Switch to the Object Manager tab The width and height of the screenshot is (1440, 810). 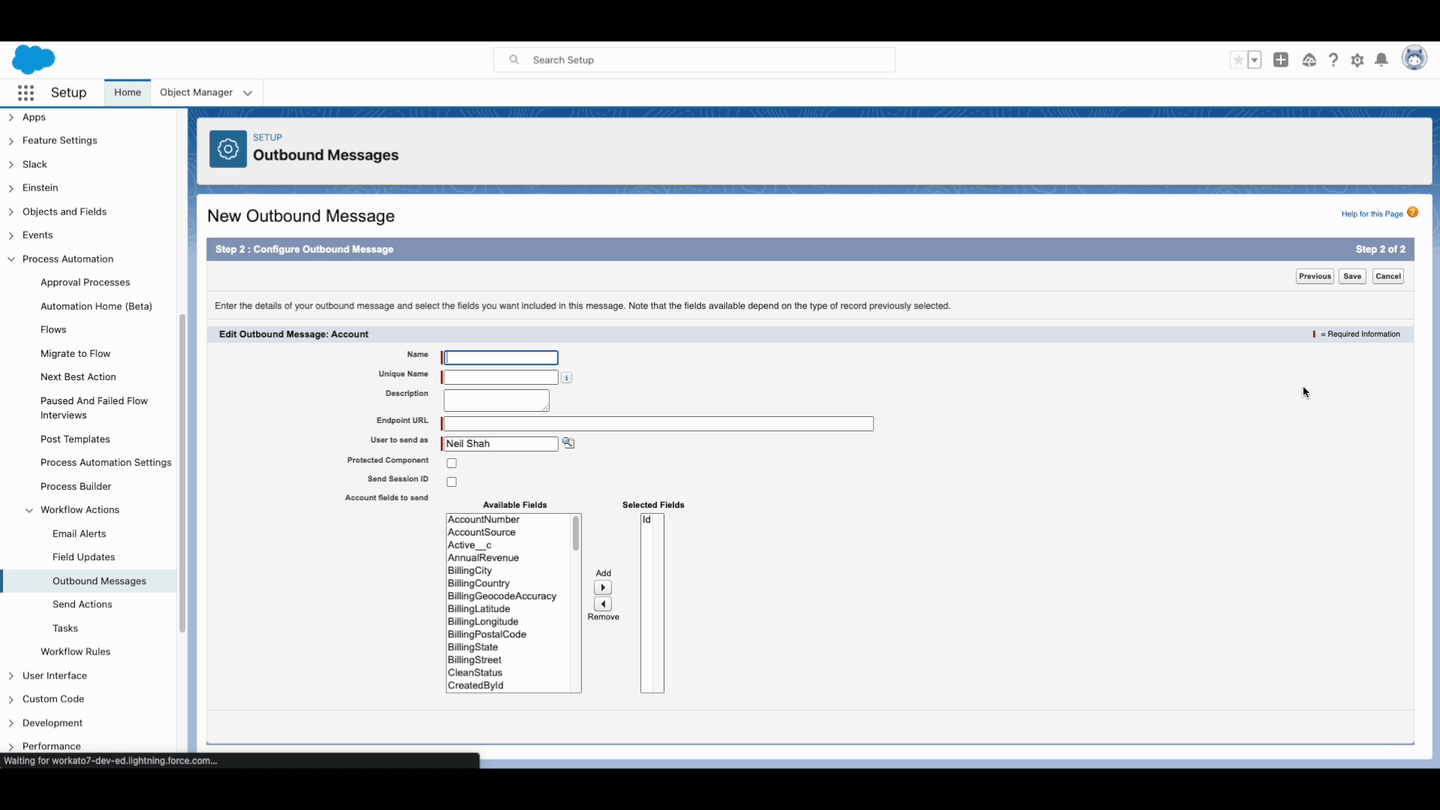(x=197, y=92)
